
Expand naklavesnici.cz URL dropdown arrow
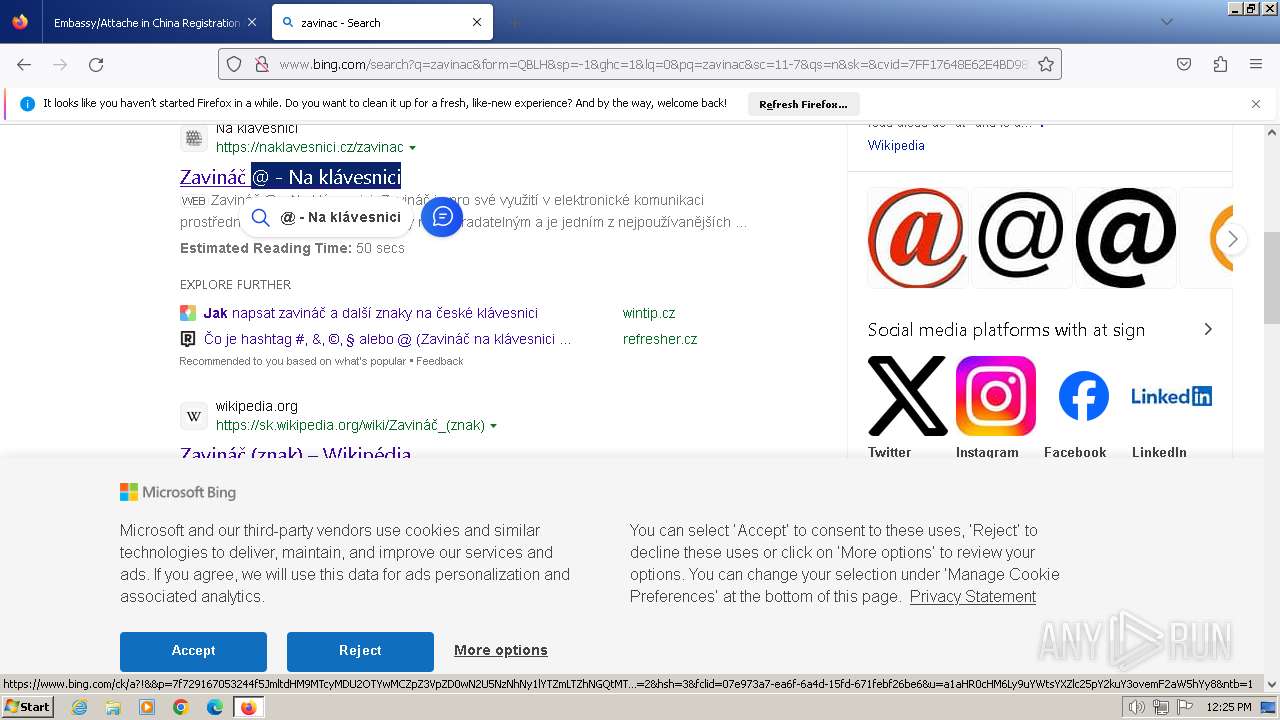pos(412,148)
